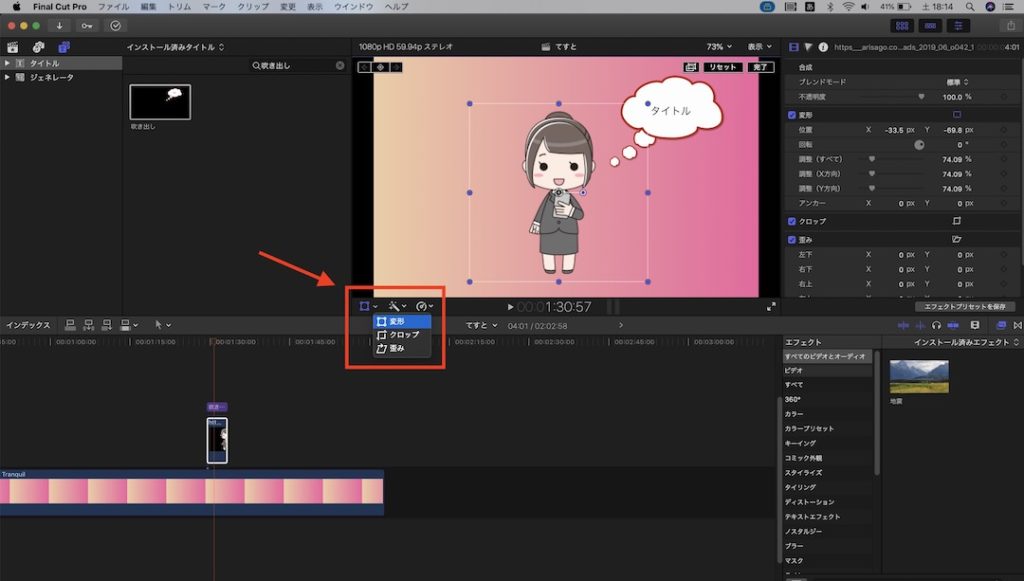Open the retiming tools clock icon

coord(424,305)
